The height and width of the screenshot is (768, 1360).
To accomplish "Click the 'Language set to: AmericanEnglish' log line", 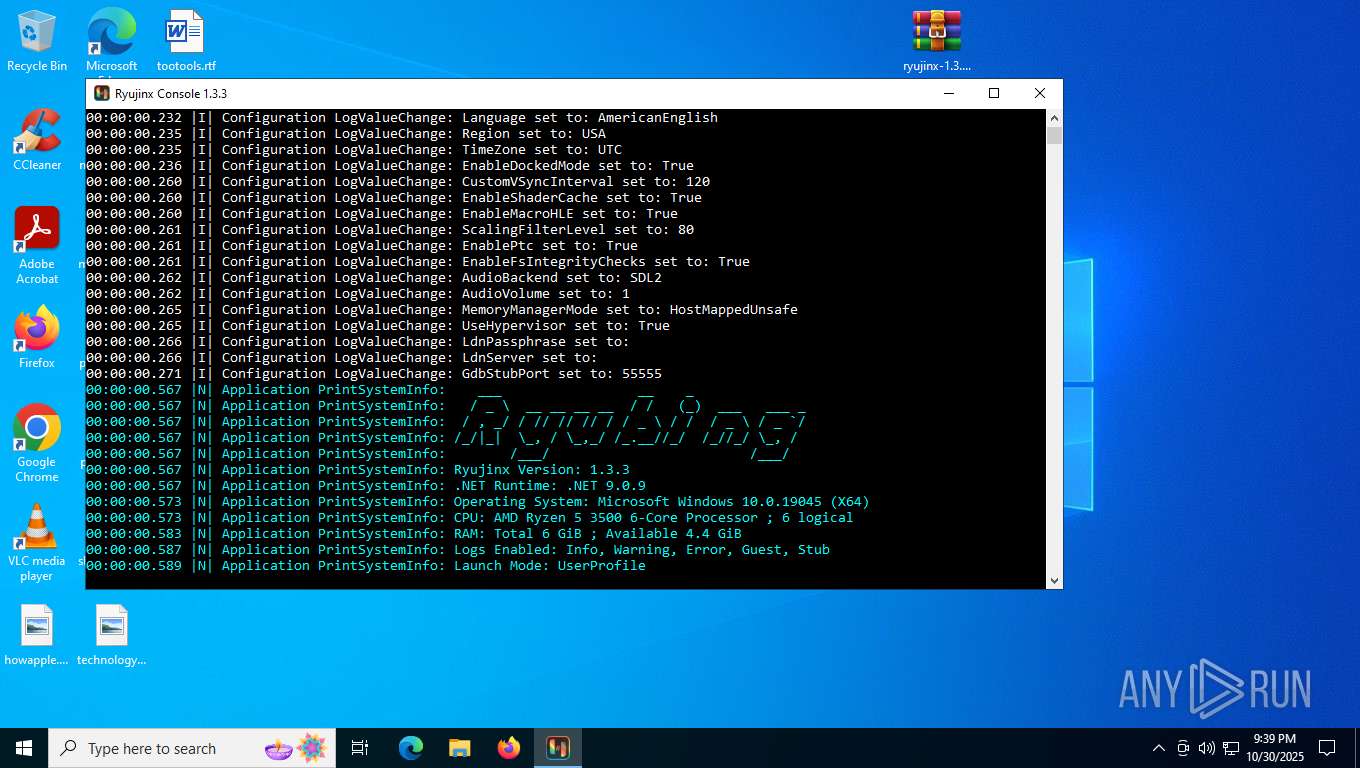I will tap(402, 118).
